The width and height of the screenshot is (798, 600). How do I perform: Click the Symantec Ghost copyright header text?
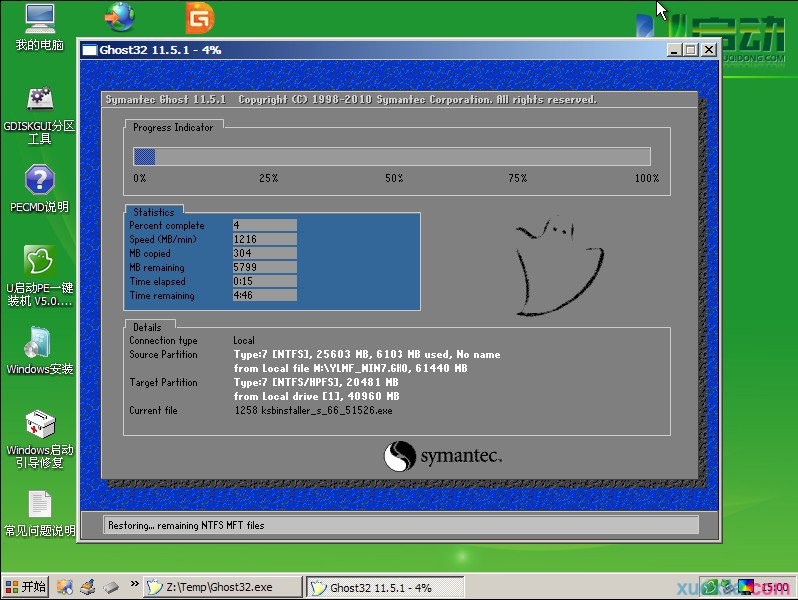point(351,100)
